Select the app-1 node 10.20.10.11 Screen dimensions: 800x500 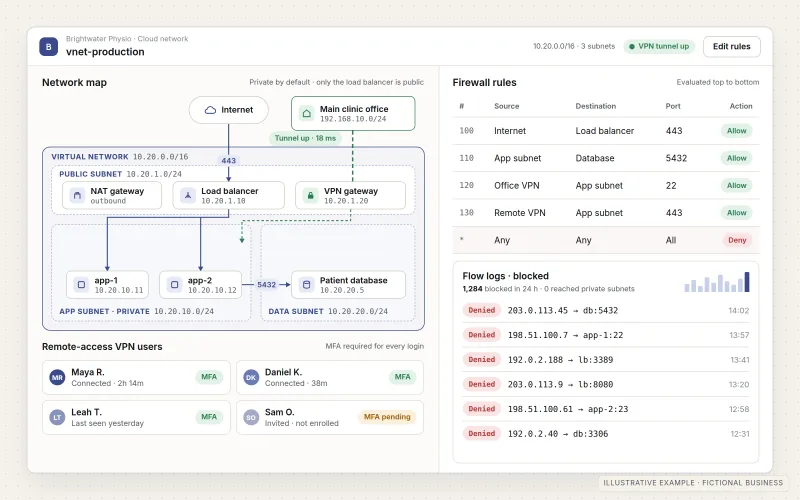108,285
